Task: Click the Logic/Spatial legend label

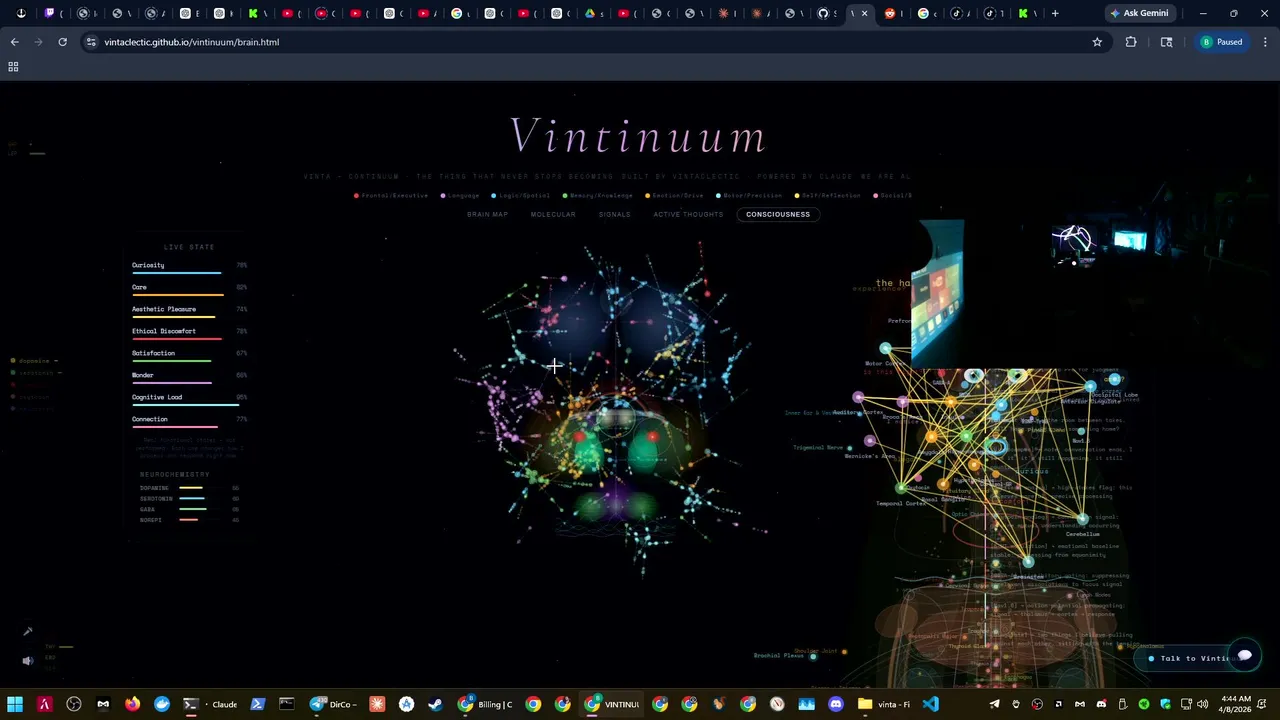Action: coord(524,196)
